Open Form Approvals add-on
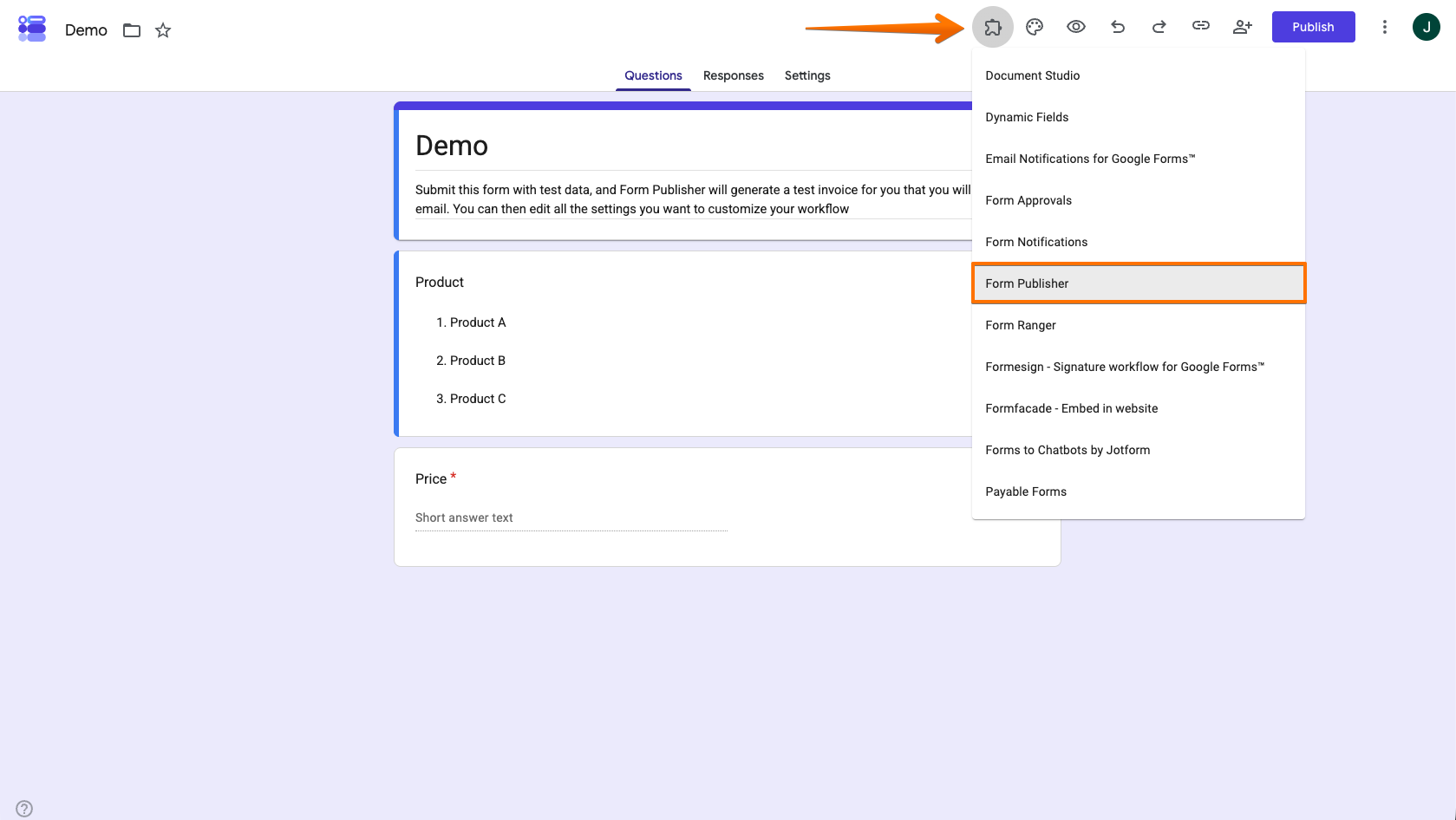The image size is (1456, 820). click(1139, 200)
